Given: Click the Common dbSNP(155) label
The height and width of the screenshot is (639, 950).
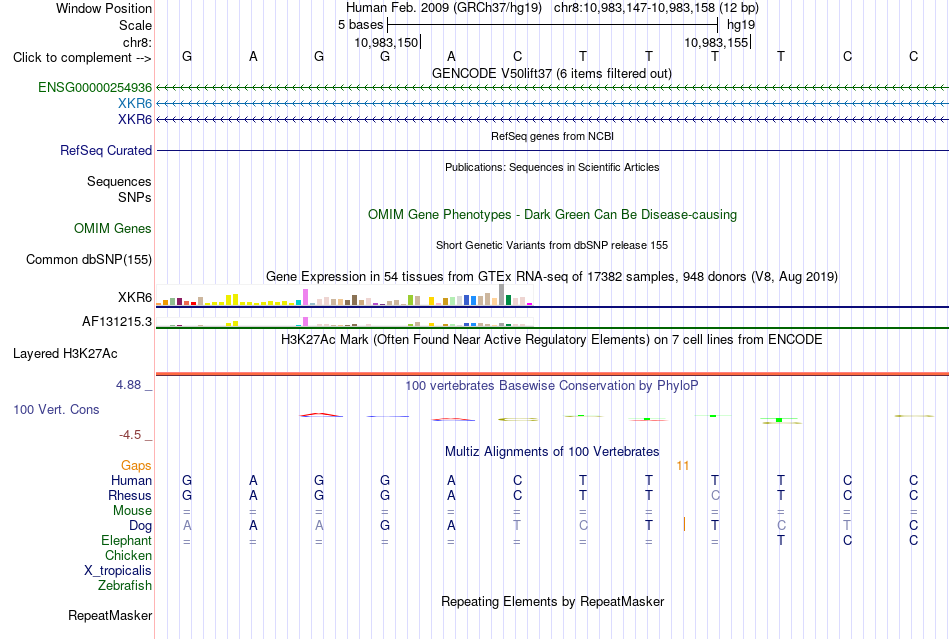Looking at the screenshot, I should (89, 259).
